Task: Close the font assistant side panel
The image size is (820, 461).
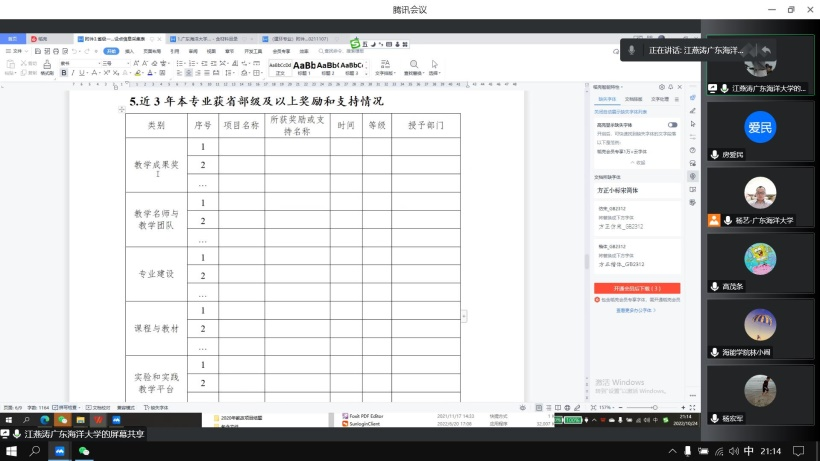Action: [681, 88]
